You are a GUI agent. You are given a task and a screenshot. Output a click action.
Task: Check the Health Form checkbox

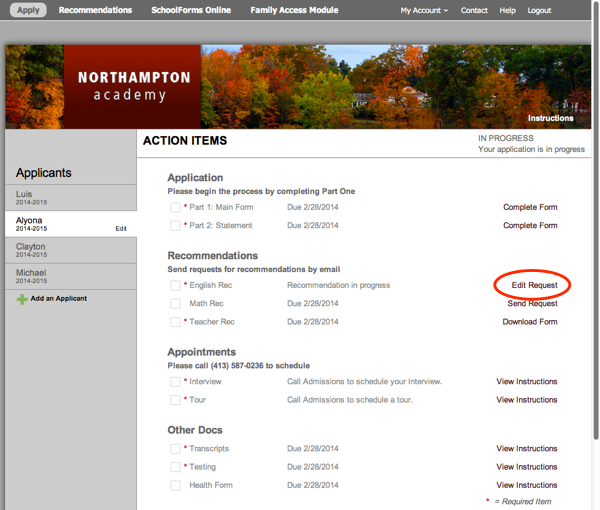175,486
